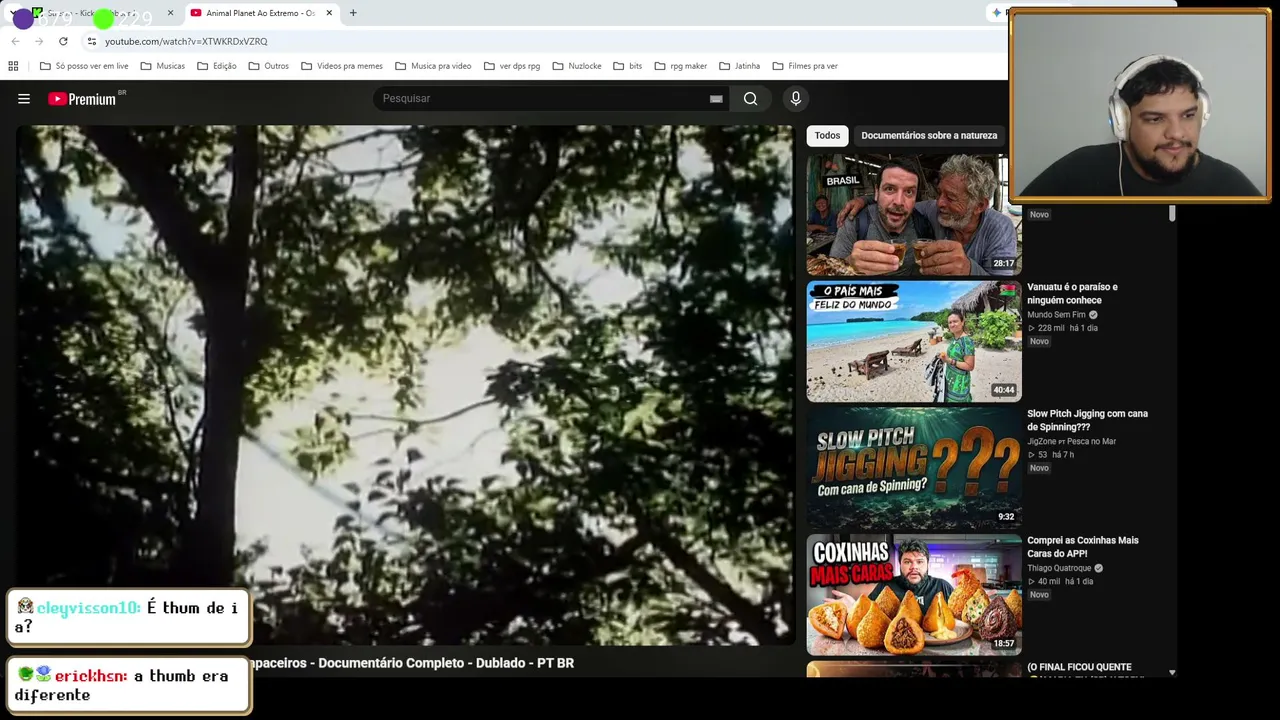This screenshot has height=720, width=1280.
Task: Open the Chrome apps grid shortcut
Action: point(13,66)
